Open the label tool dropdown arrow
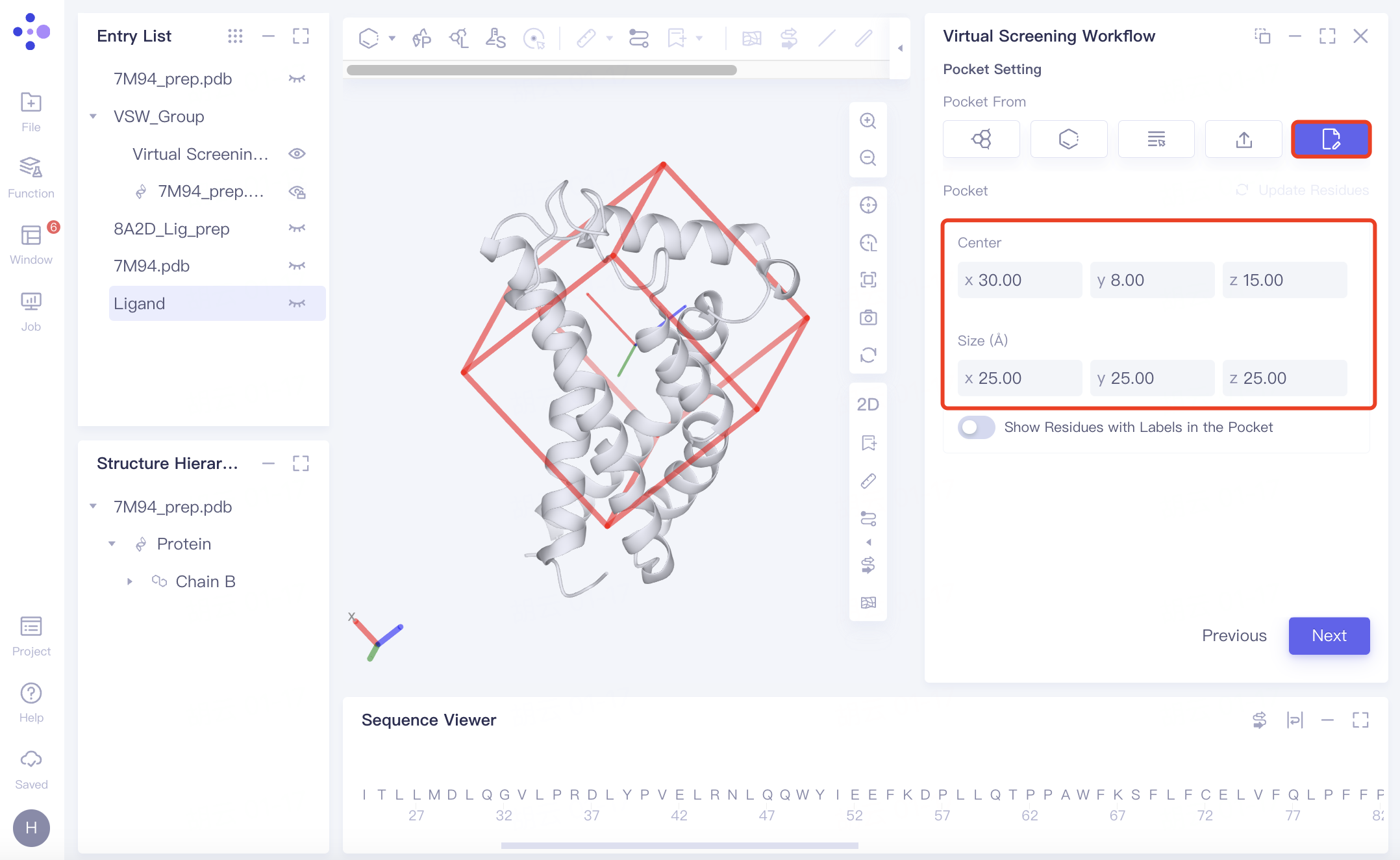Screen dimensions: 1400x860 coord(699,39)
